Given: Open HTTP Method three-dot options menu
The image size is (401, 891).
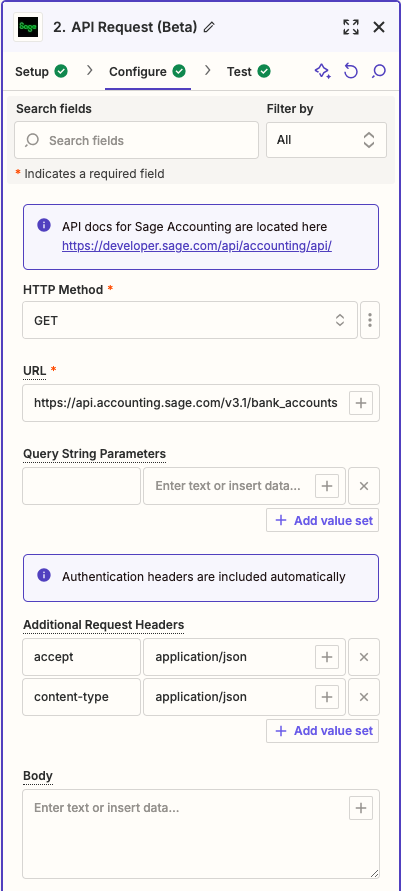Looking at the screenshot, I should pyautogui.click(x=370, y=320).
